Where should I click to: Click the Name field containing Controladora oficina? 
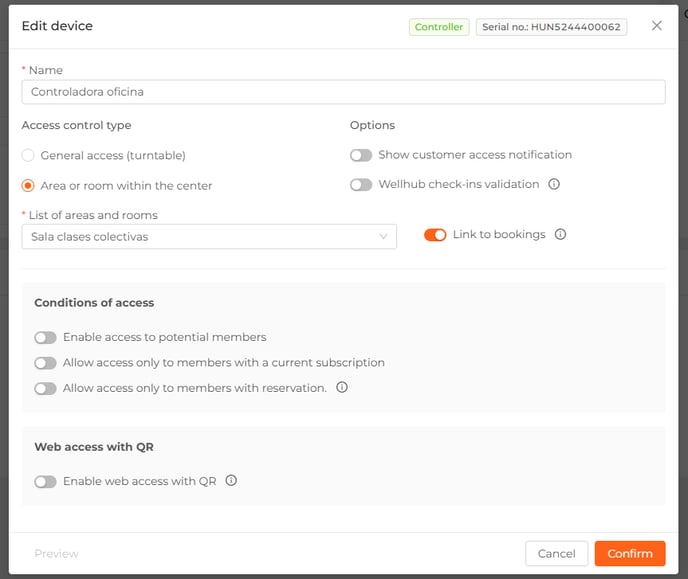pos(344,92)
